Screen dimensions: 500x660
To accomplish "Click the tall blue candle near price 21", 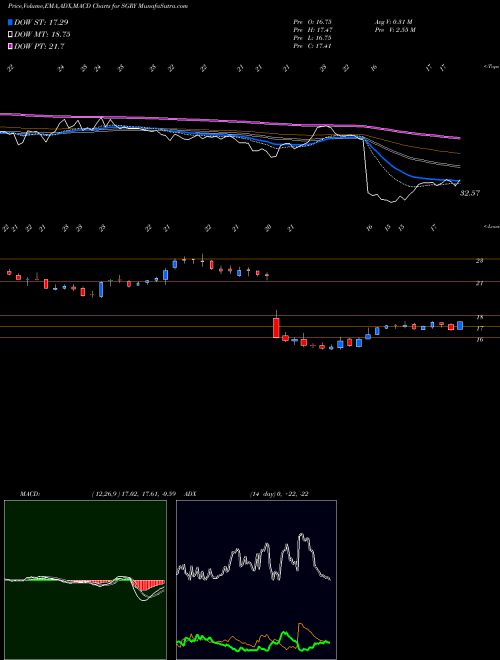I will pyautogui.click(x=101, y=290).
